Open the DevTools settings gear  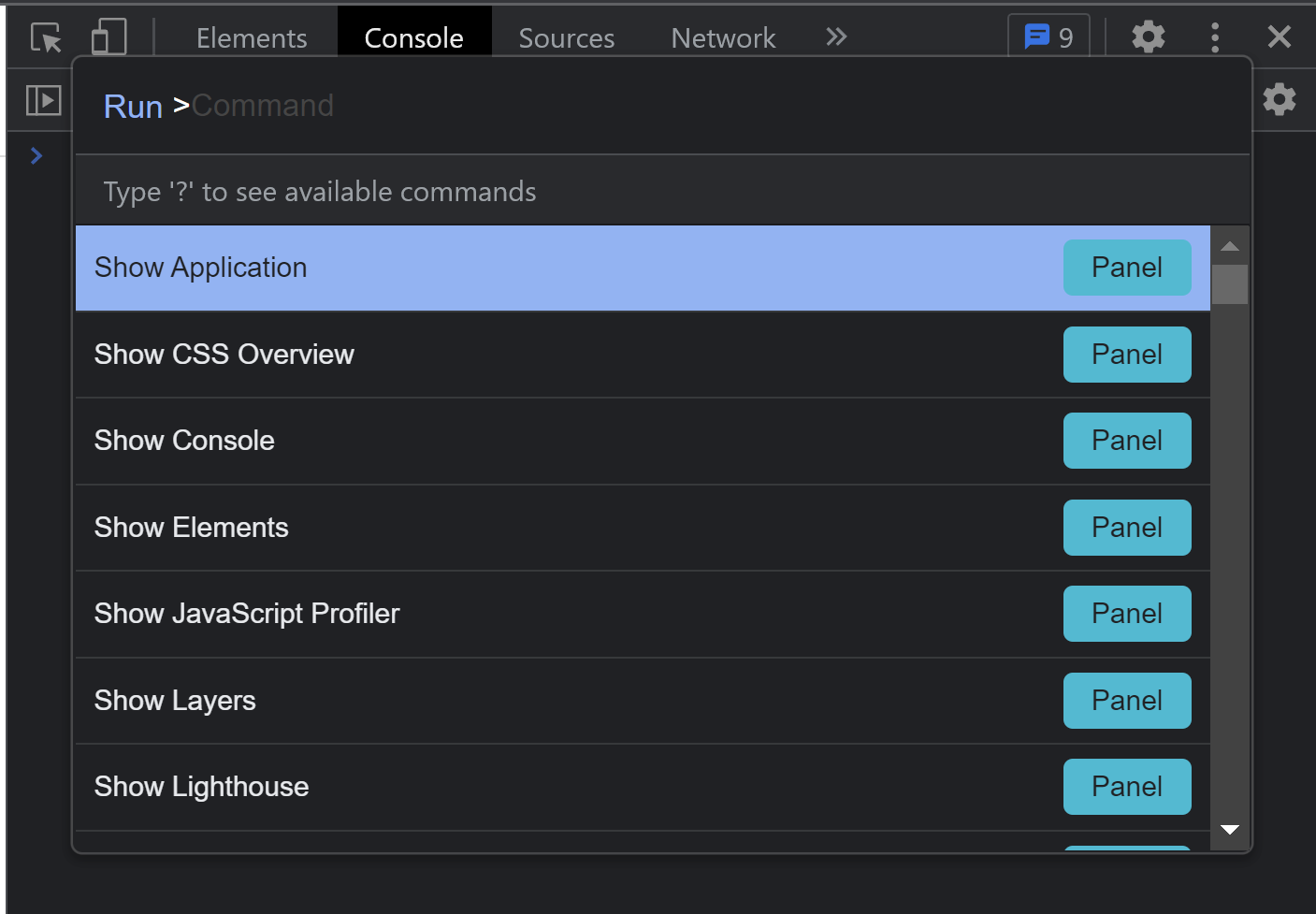pyautogui.click(x=1148, y=36)
